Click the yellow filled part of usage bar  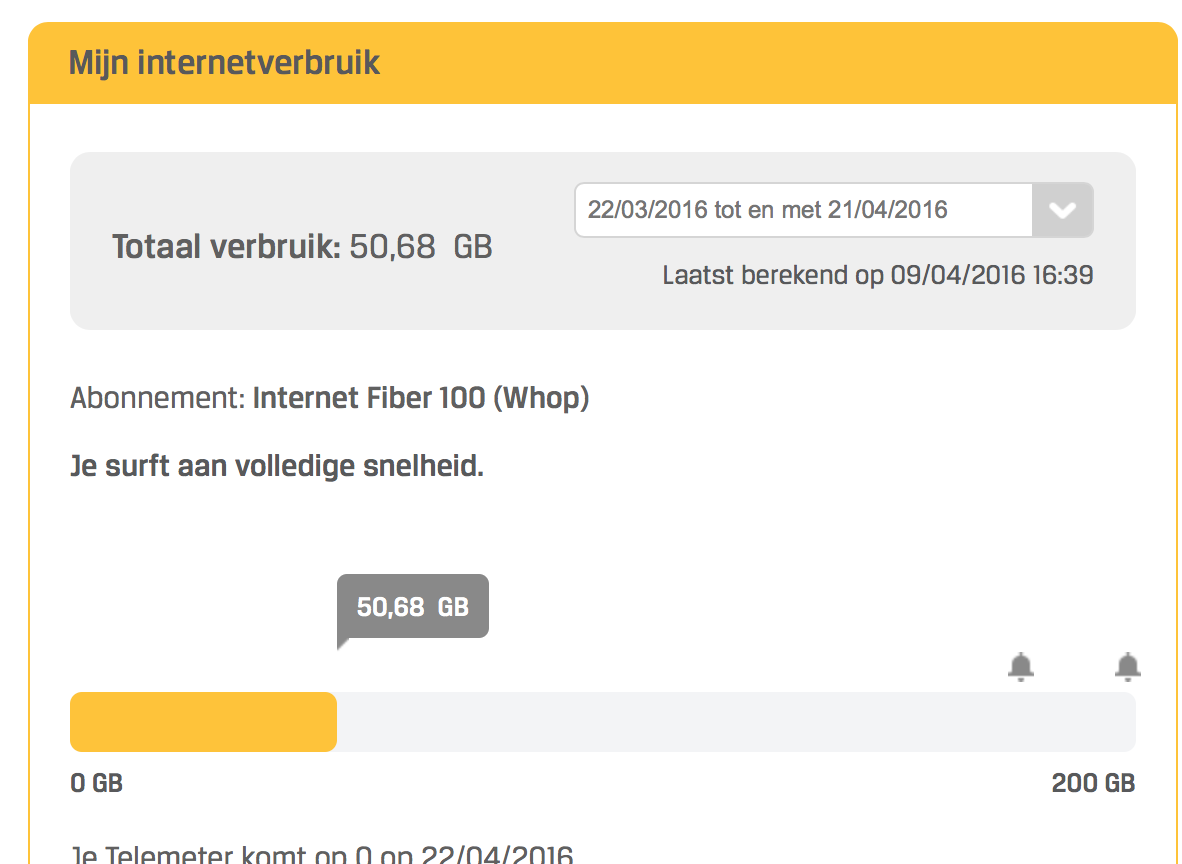(x=203, y=721)
